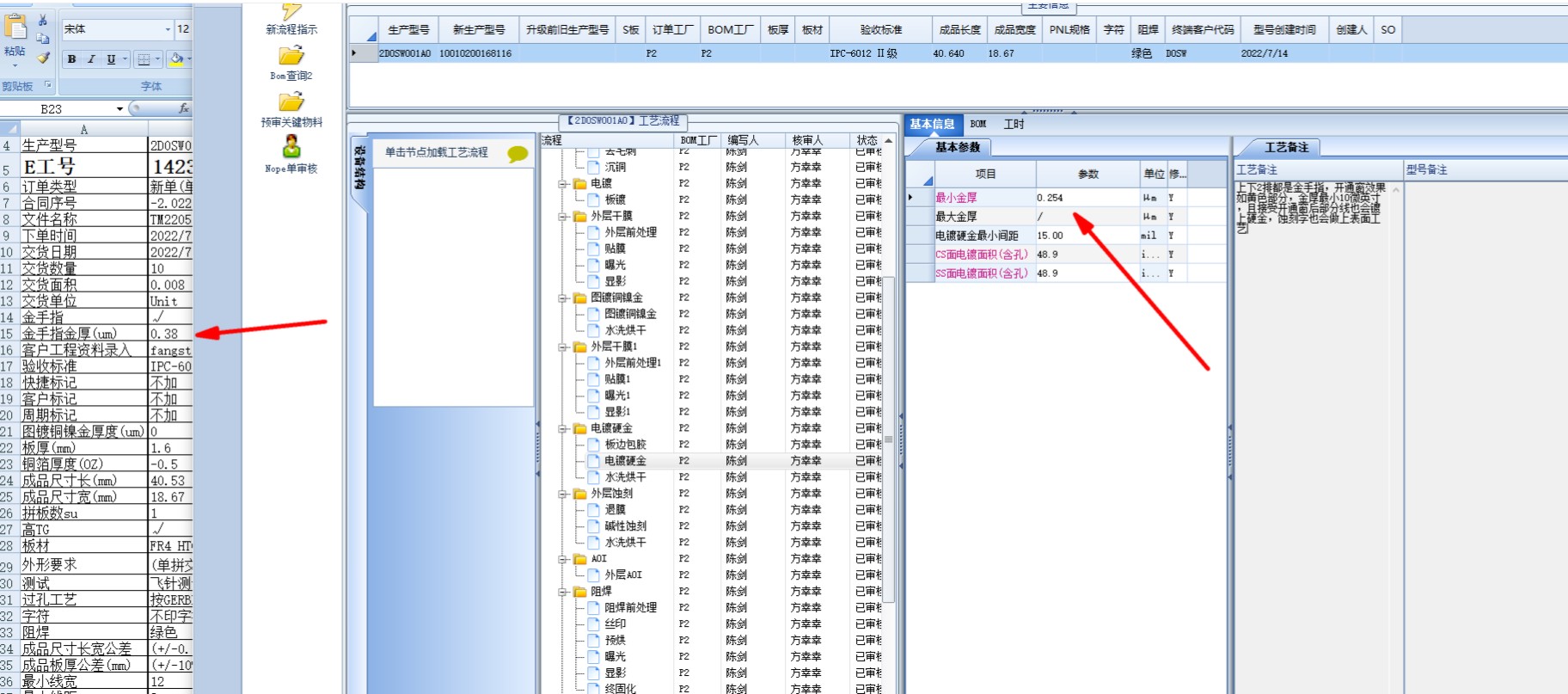Image resolution: width=1568 pixels, height=694 pixels.
Task: Open the borders dropdown arrow
Action: (158, 59)
